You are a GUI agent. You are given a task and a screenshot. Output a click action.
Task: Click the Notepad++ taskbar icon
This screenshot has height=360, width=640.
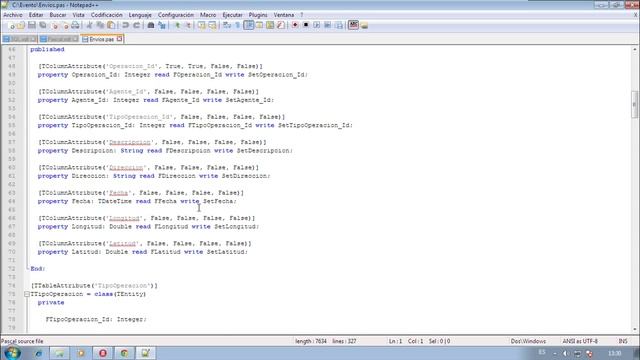tap(145, 353)
